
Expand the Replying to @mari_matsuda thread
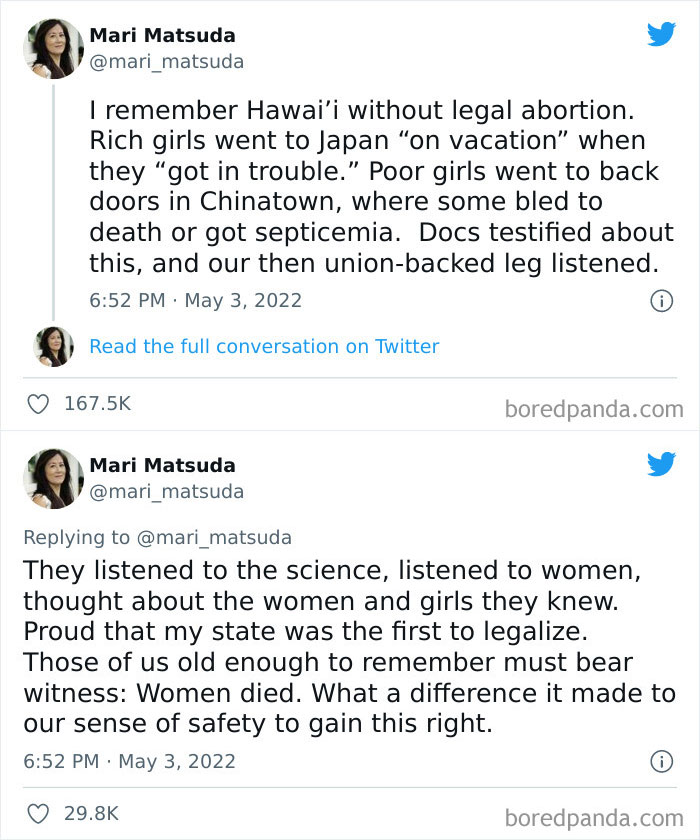coord(155,537)
